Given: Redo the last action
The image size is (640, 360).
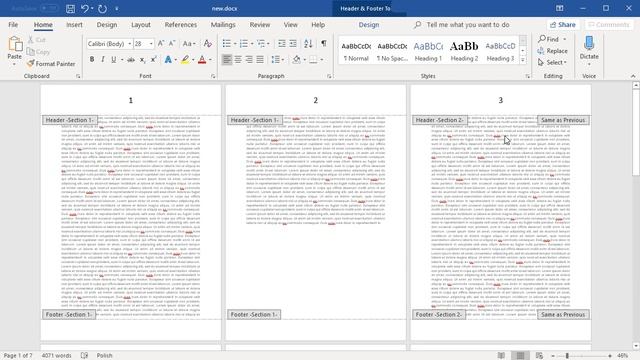Looking at the screenshot, I should (102, 9).
